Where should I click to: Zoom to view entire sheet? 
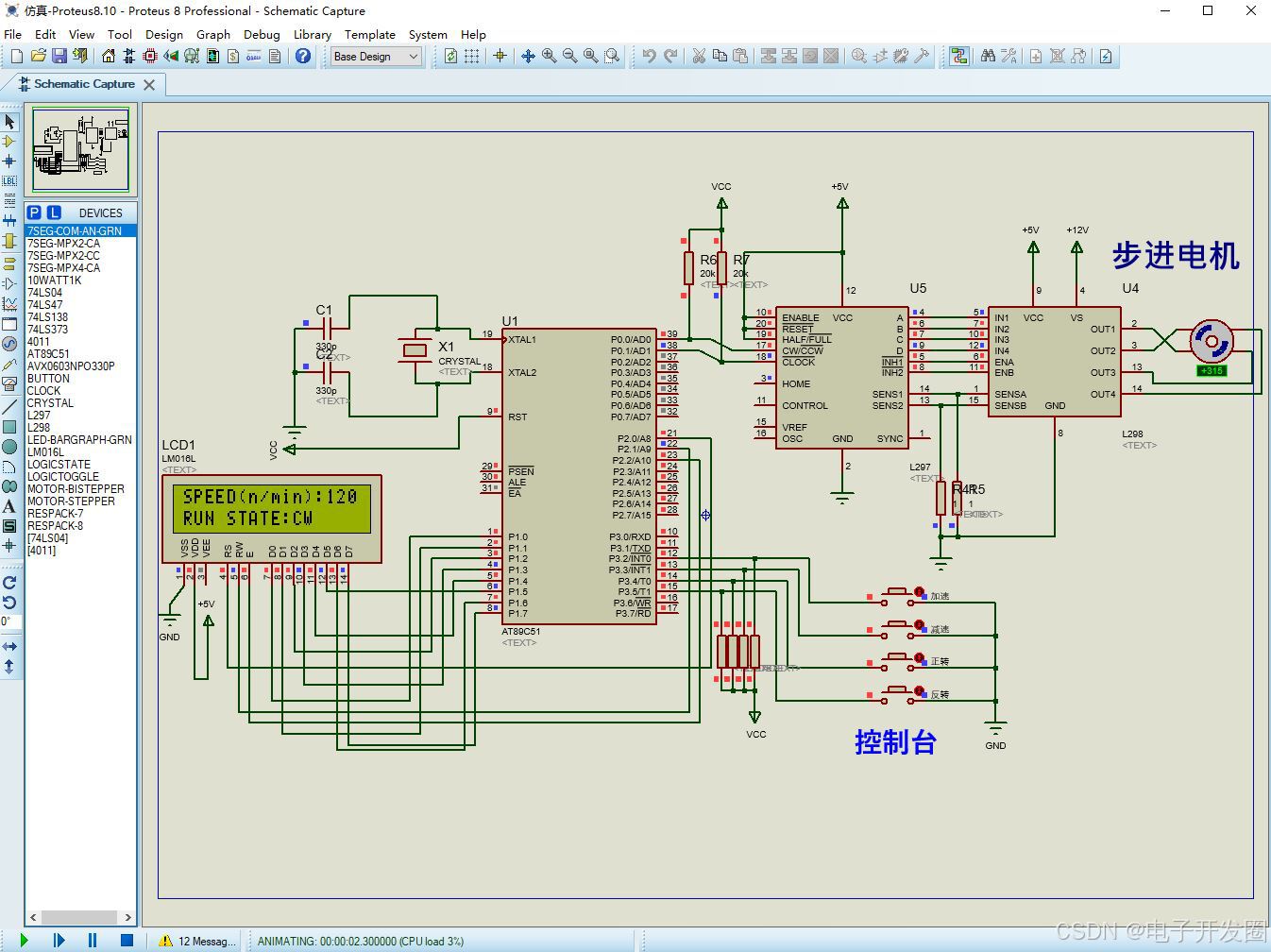(x=590, y=57)
